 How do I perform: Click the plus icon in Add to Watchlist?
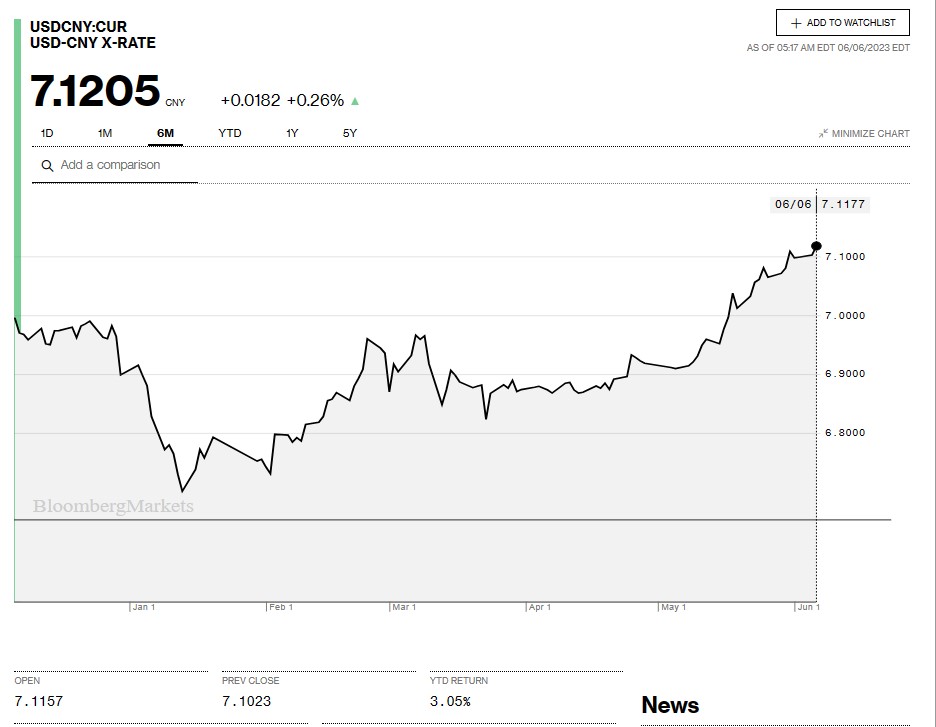tap(796, 23)
